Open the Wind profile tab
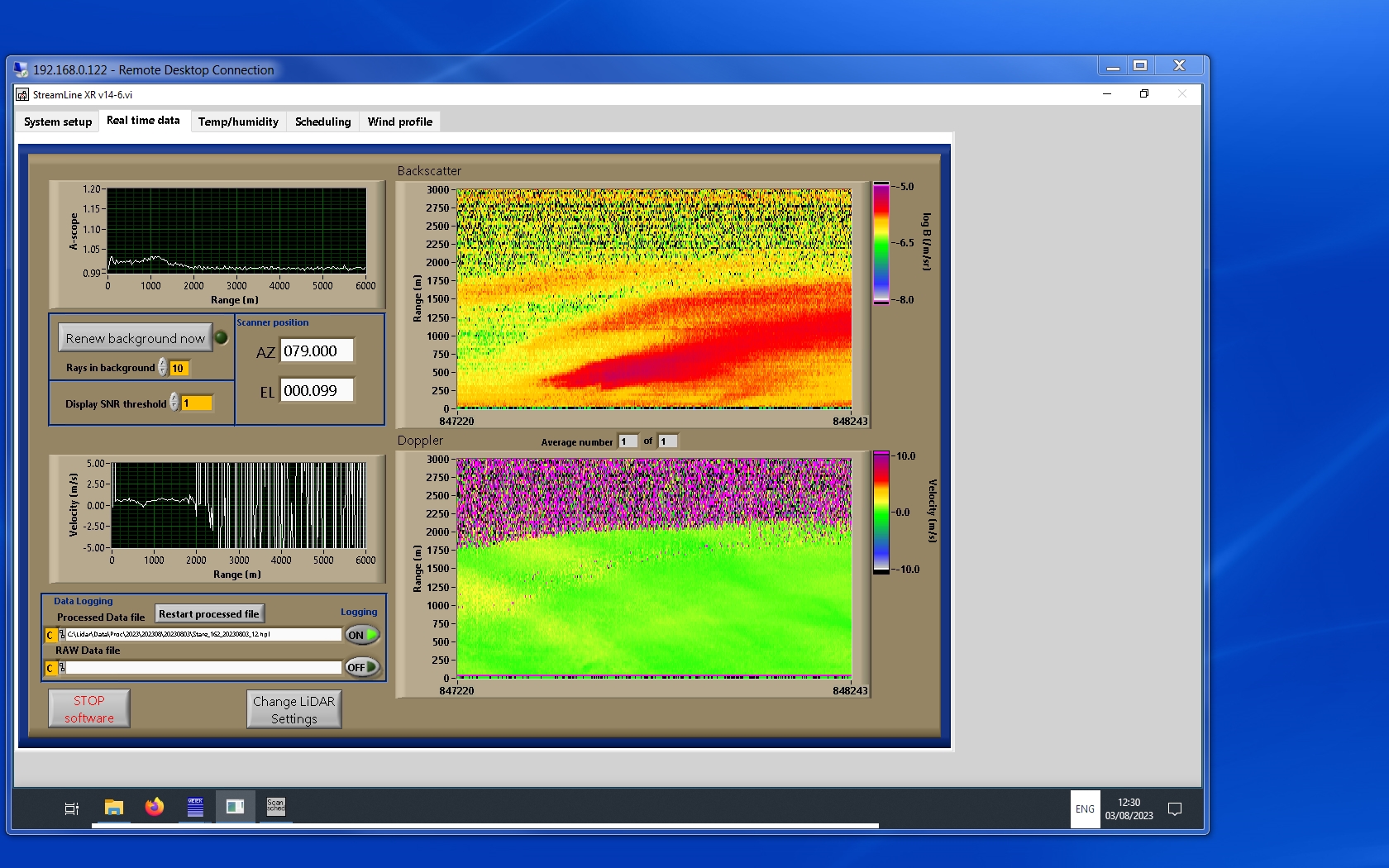Screen dimensions: 1389x868 click(400, 122)
